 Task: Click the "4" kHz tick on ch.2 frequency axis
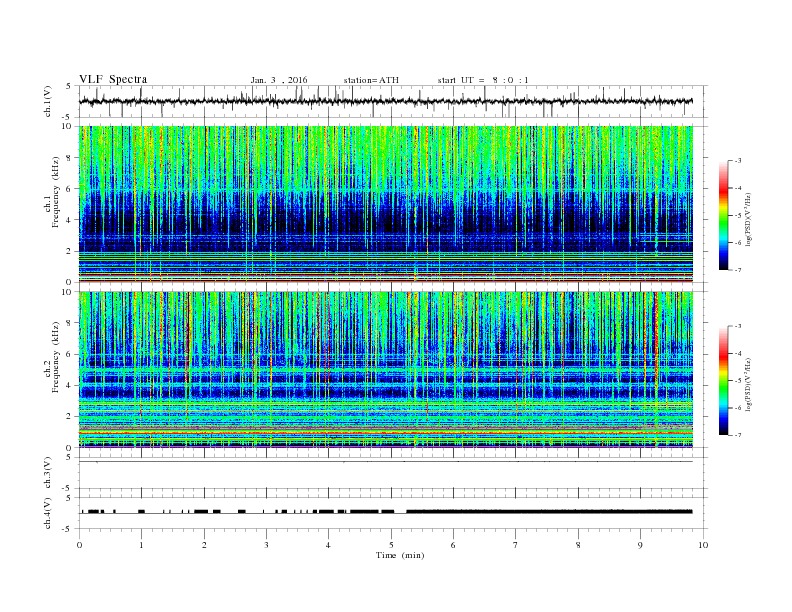point(70,385)
